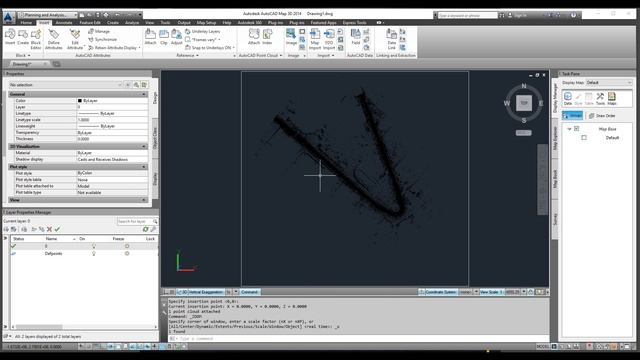The width and height of the screenshot is (640, 360).
Task: Switch to the Map Setup ribbon tab
Action: (x=207, y=23)
